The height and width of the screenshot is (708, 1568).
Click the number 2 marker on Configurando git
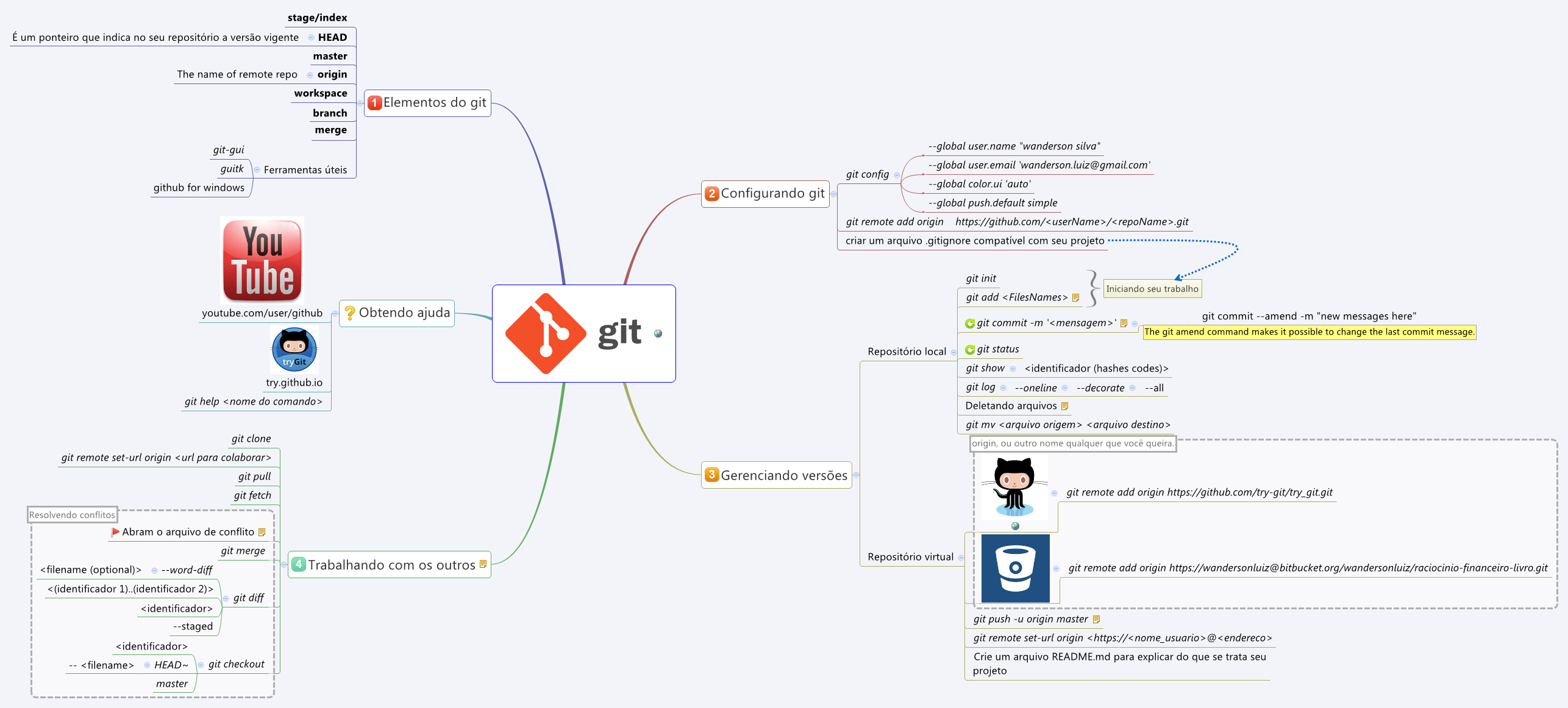pyautogui.click(x=711, y=194)
